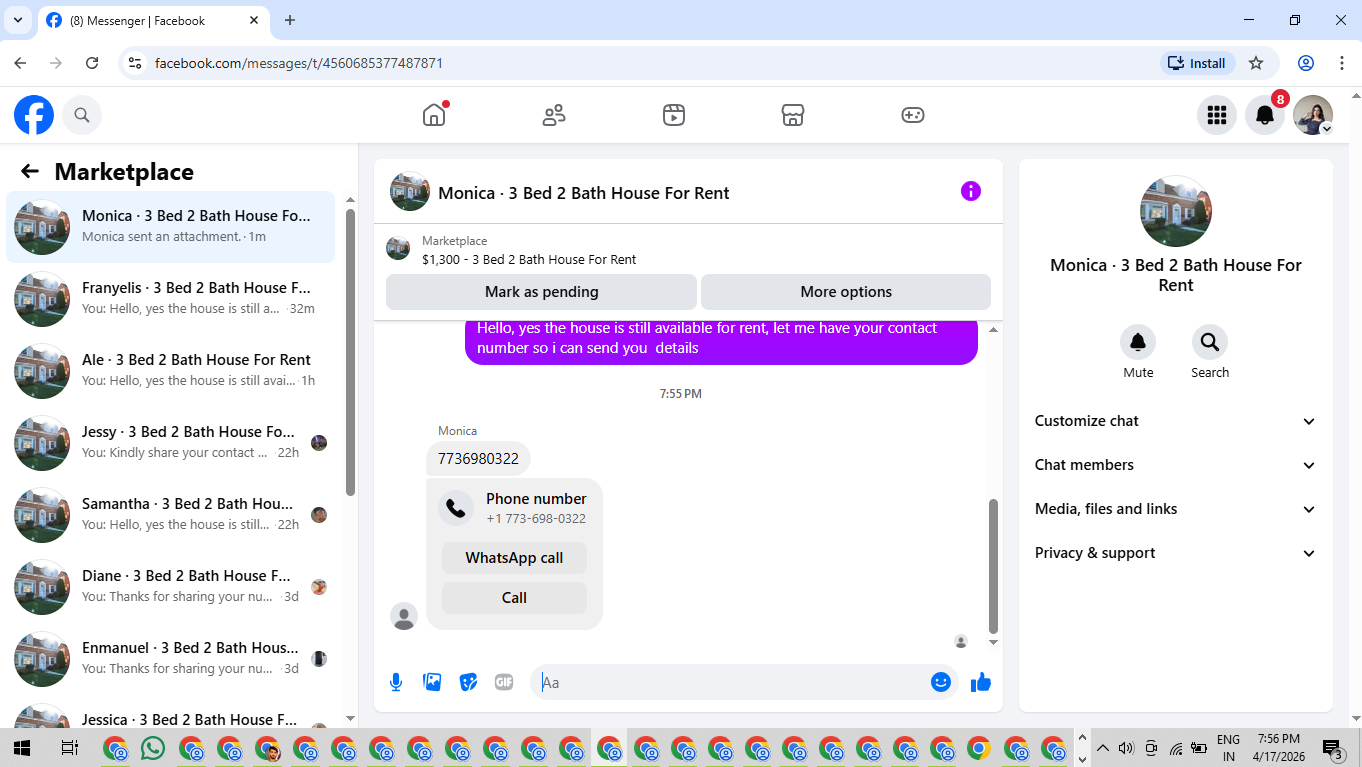
Task: Click the Call button
Action: (x=514, y=598)
